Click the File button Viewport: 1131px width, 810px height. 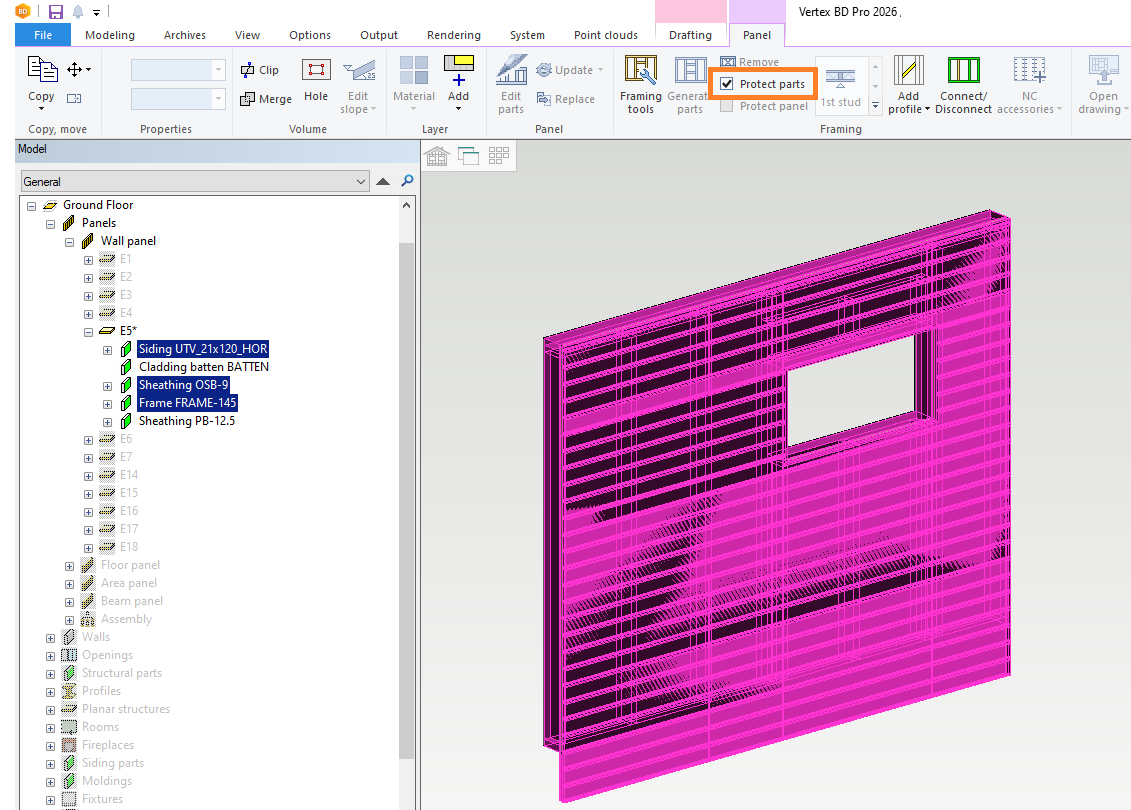click(x=43, y=35)
